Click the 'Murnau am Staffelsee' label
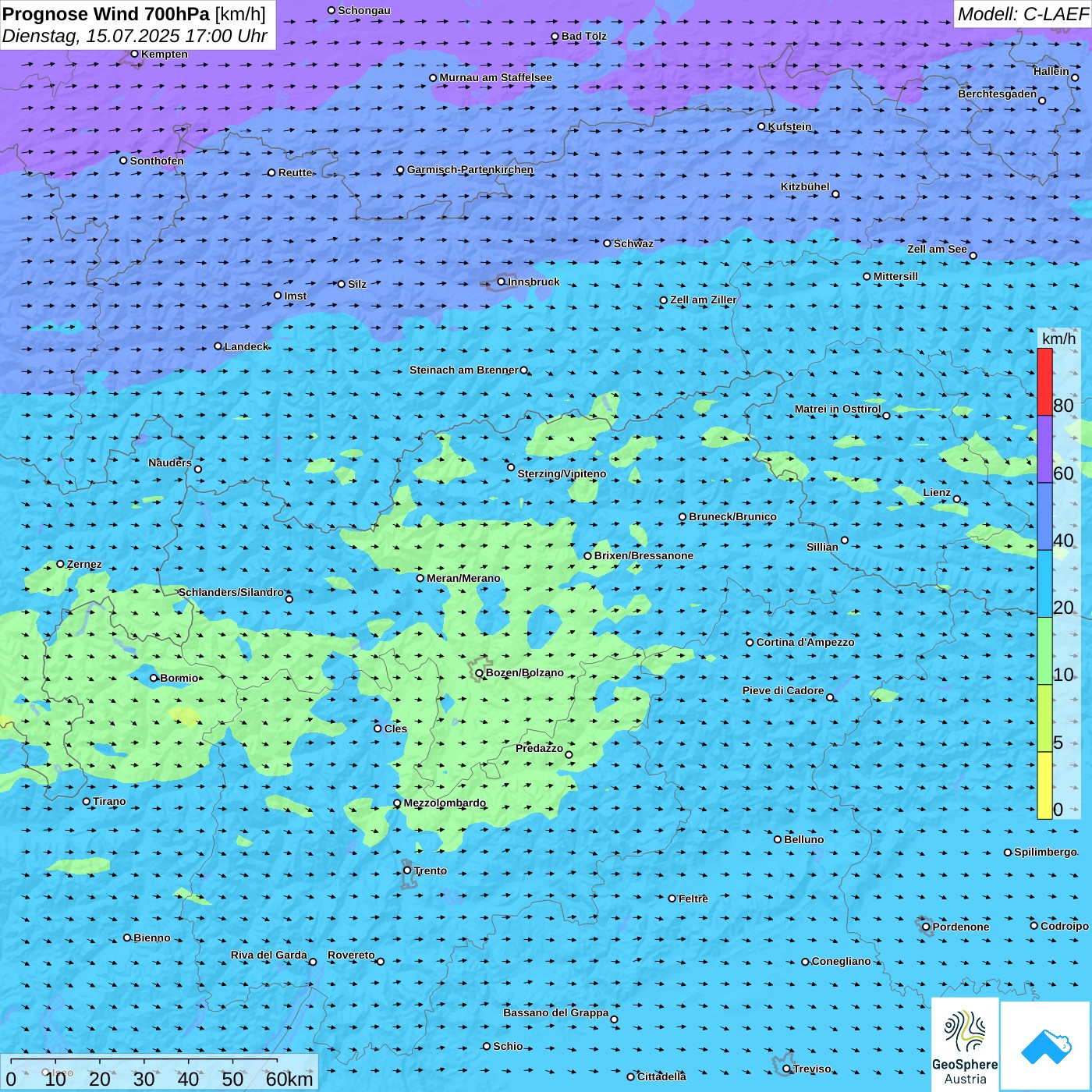Viewport: 1092px width, 1092px height. 495,77
